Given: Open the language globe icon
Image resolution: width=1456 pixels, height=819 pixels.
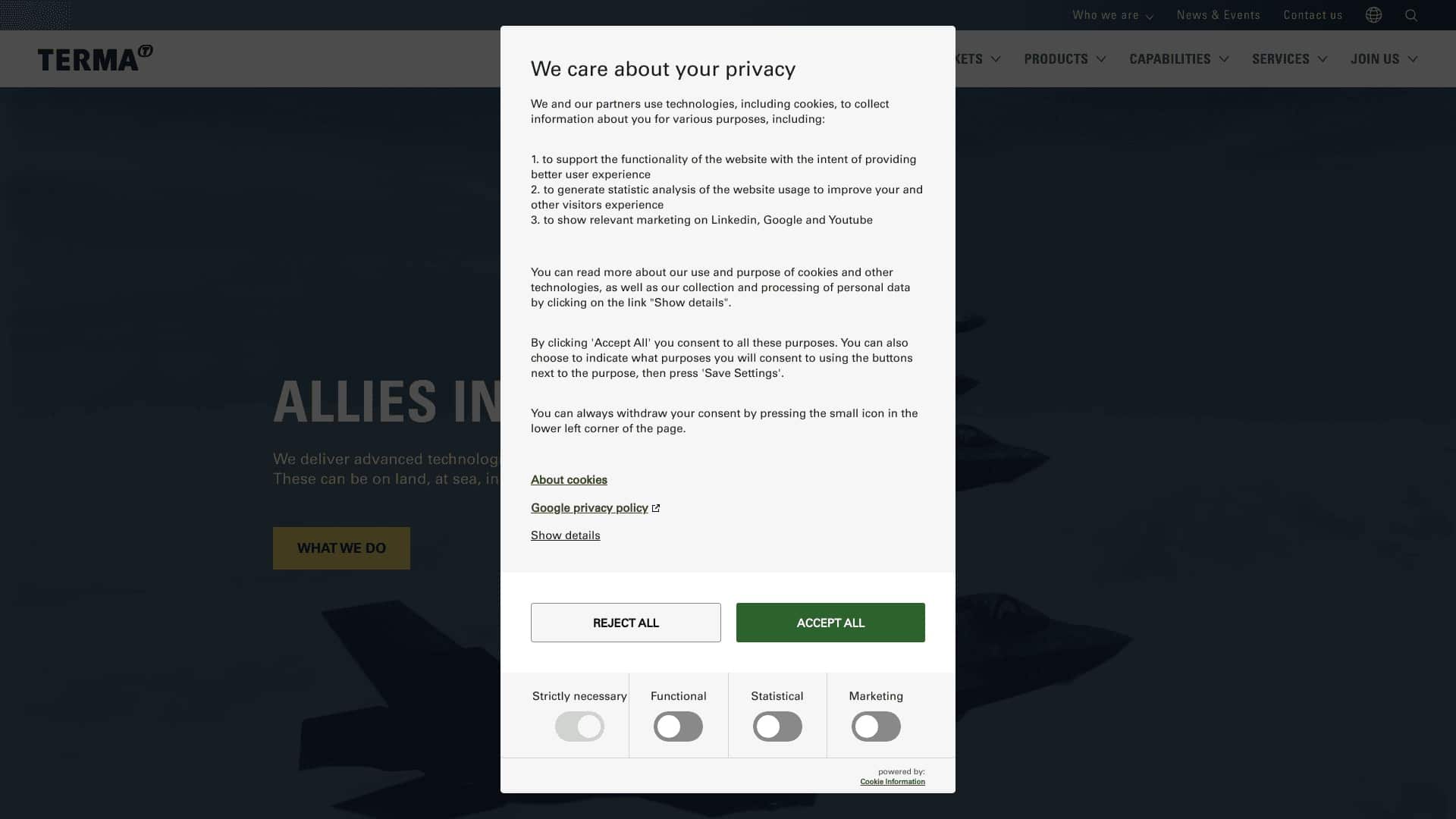Looking at the screenshot, I should [x=1373, y=15].
